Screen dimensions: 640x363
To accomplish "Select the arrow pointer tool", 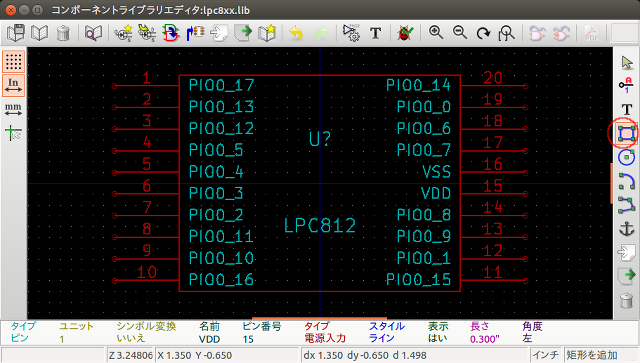I will click(x=626, y=62).
